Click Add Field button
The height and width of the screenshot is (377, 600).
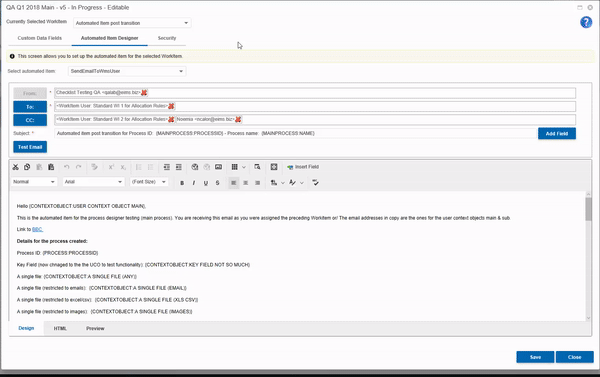557,134
